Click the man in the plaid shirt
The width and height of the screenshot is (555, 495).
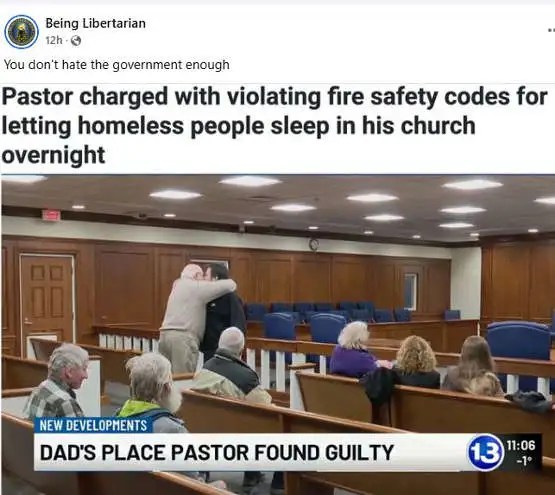[x=57, y=382]
